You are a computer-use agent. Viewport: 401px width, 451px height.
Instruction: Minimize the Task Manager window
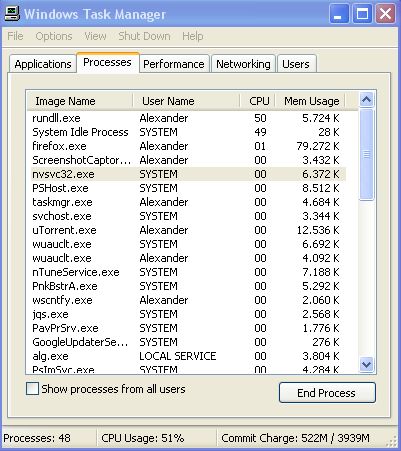coord(339,14)
